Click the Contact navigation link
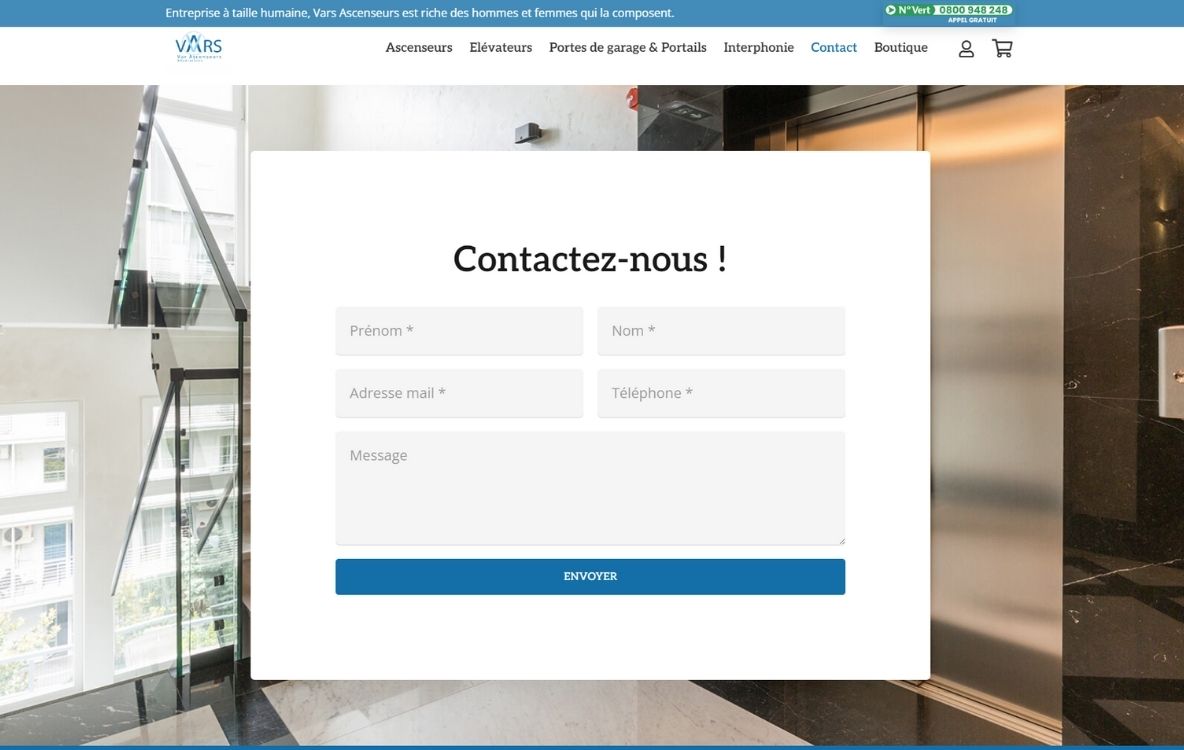Image resolution: width=1184 pixels, height=750 pixels. (x=833, y=48)
